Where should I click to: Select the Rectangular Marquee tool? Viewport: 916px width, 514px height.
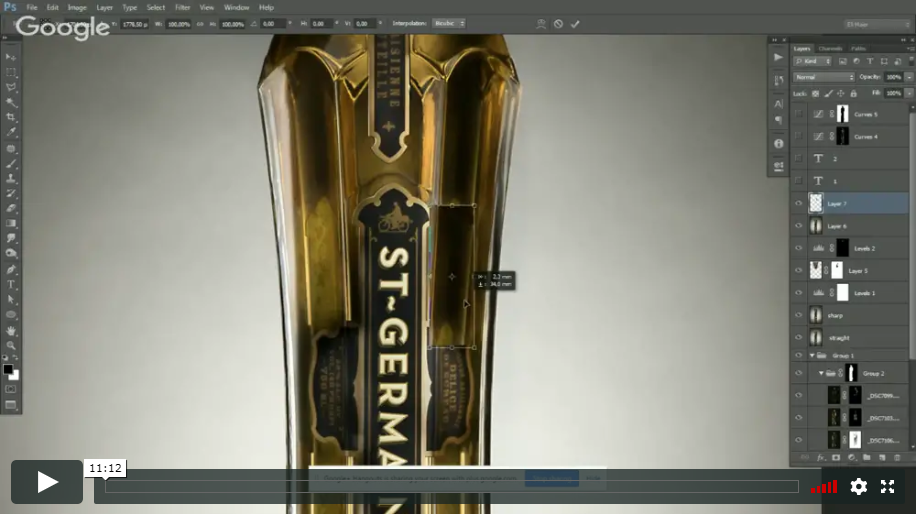point(11,72)
